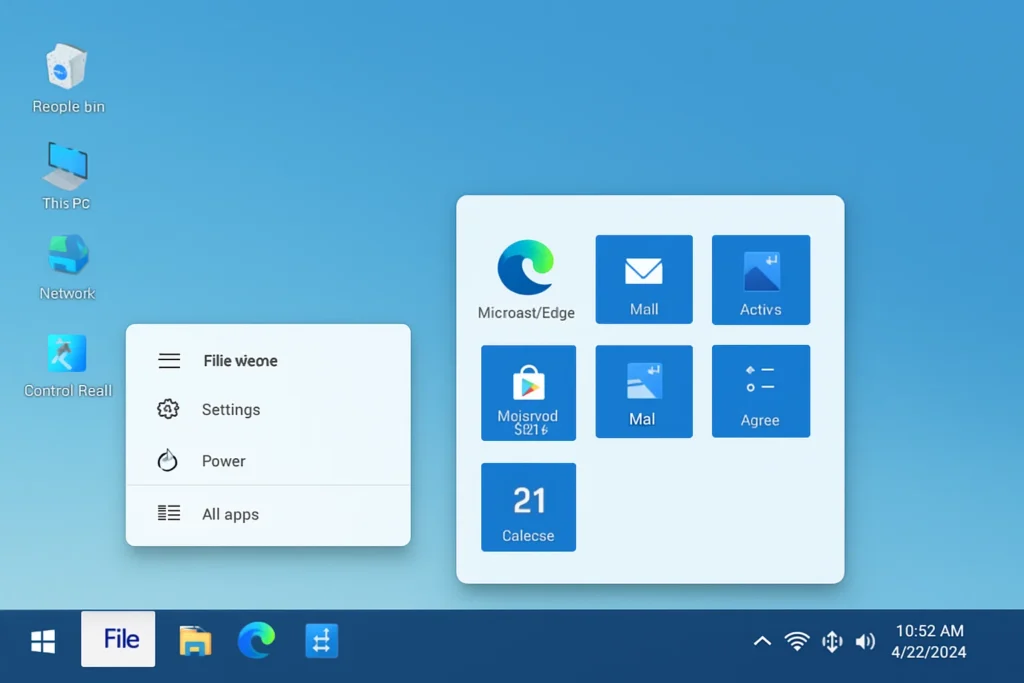Open volume control speaker icon

point(865,641)
